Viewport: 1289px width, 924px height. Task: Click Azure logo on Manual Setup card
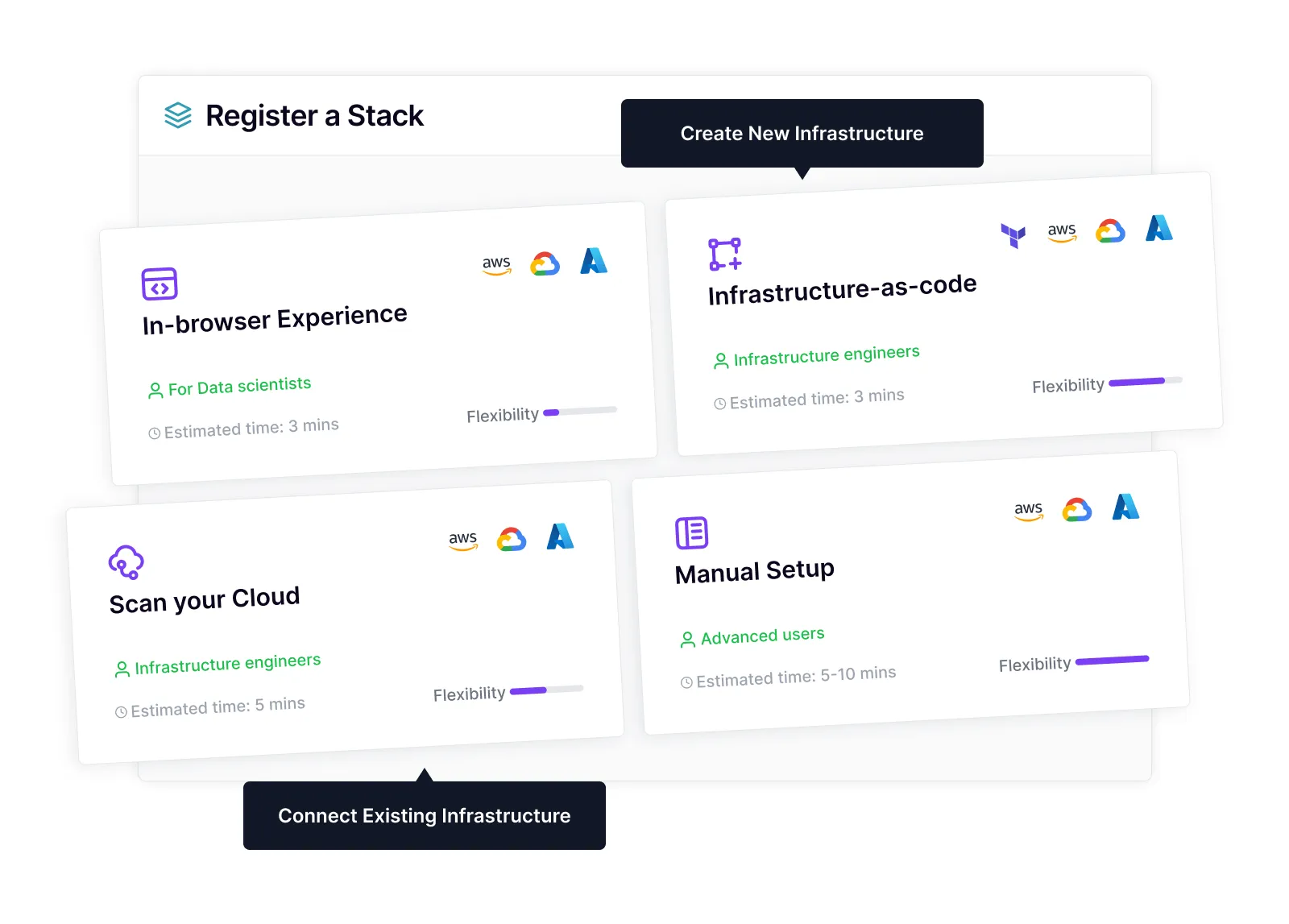tap(1125, 507)
